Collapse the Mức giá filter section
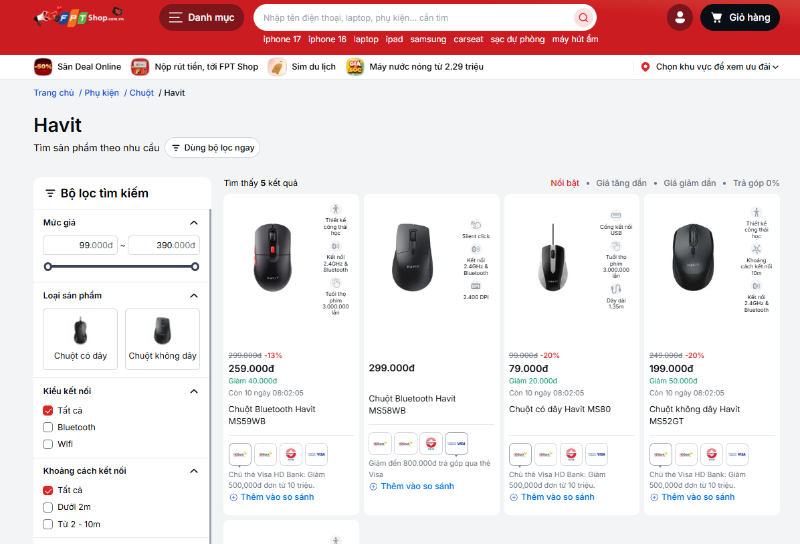This screenshot has width=800, height=544. (x=194, y=223)
